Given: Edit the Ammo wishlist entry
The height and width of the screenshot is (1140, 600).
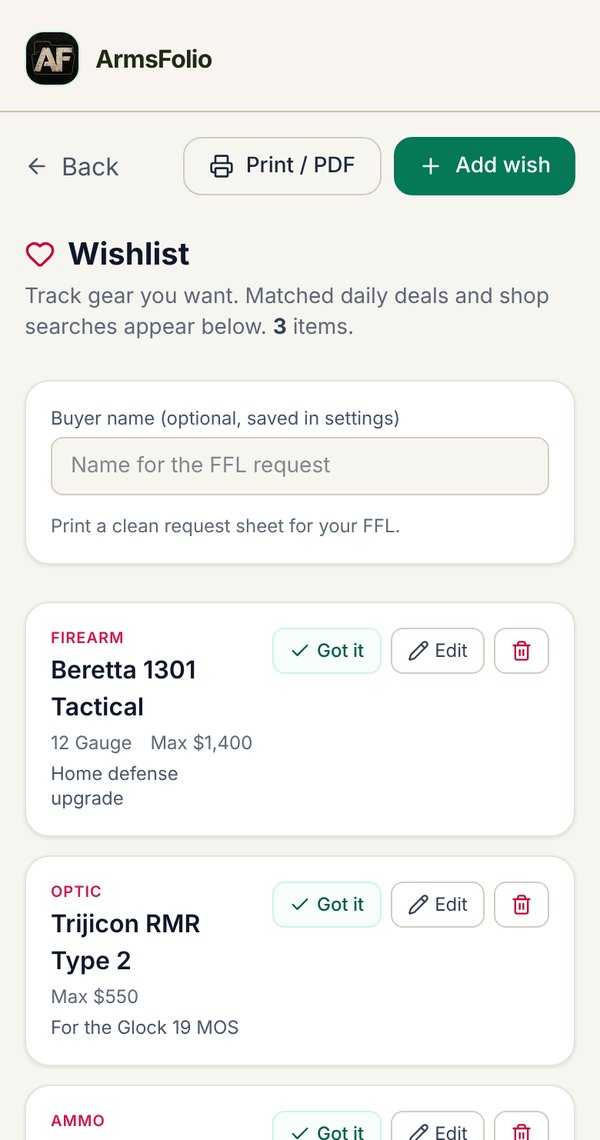Looking at the screenshot, I should click(437, 1127).
